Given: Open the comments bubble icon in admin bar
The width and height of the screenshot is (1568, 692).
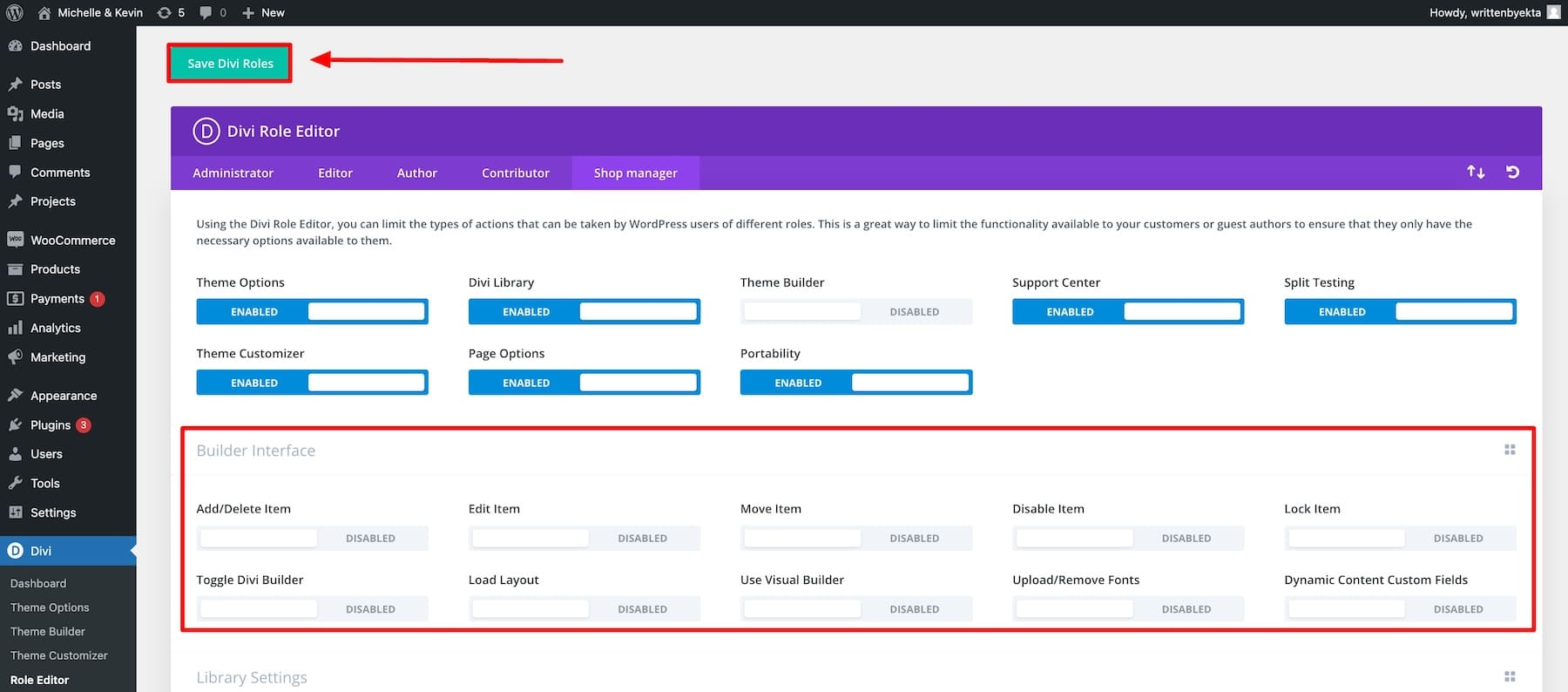Looking at the screenshot, I should (206, 12).
